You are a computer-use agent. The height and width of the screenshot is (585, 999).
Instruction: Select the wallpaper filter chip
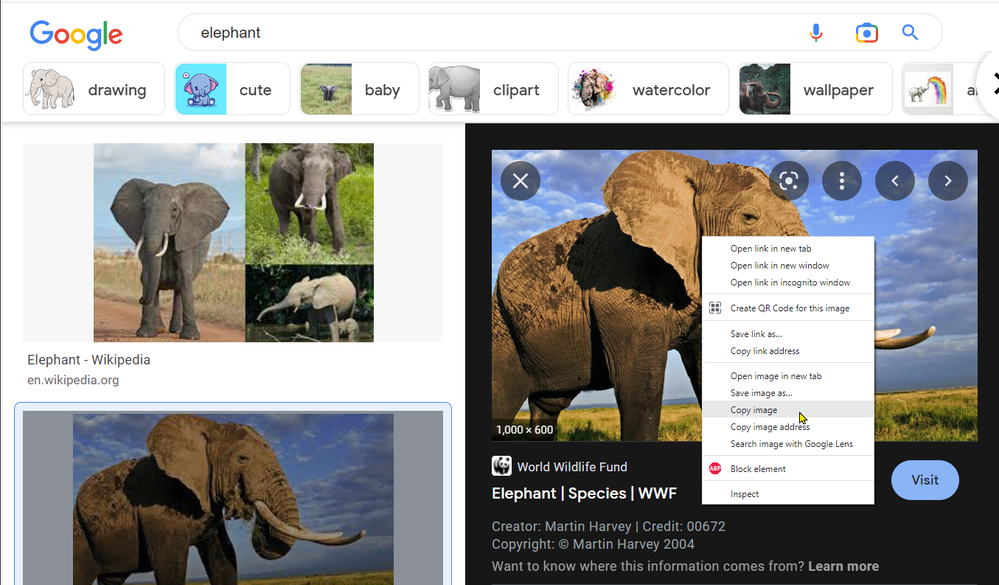pos(815,89)
